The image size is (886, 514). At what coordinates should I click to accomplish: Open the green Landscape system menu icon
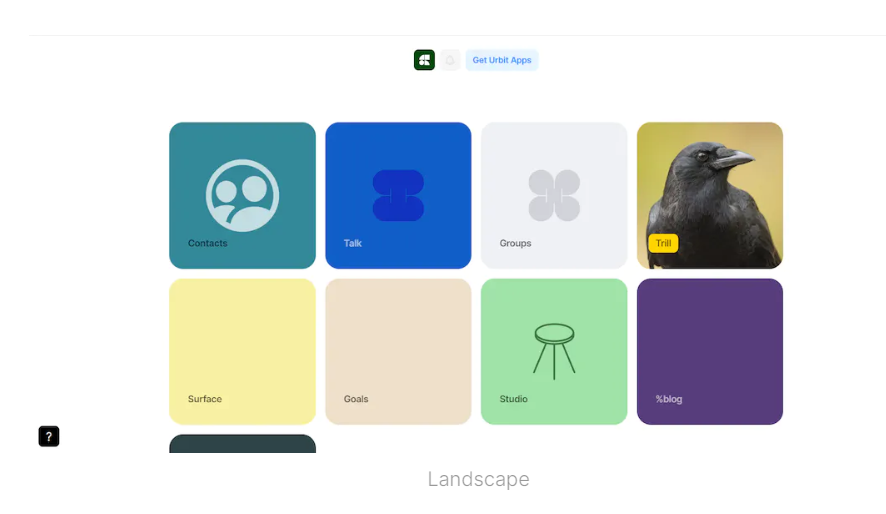[424, 60]
